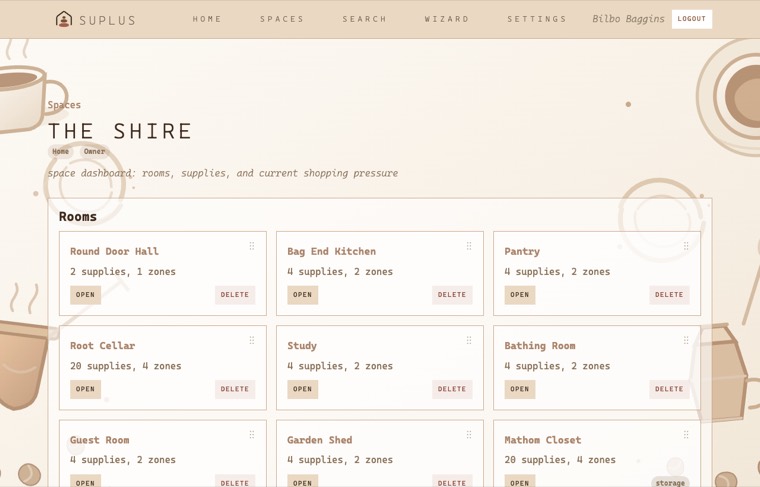Click the drag handle on Root Cellar card
The height and width of the screenshot is (487, 760).
pyautogui.click(x=252, y=340)
